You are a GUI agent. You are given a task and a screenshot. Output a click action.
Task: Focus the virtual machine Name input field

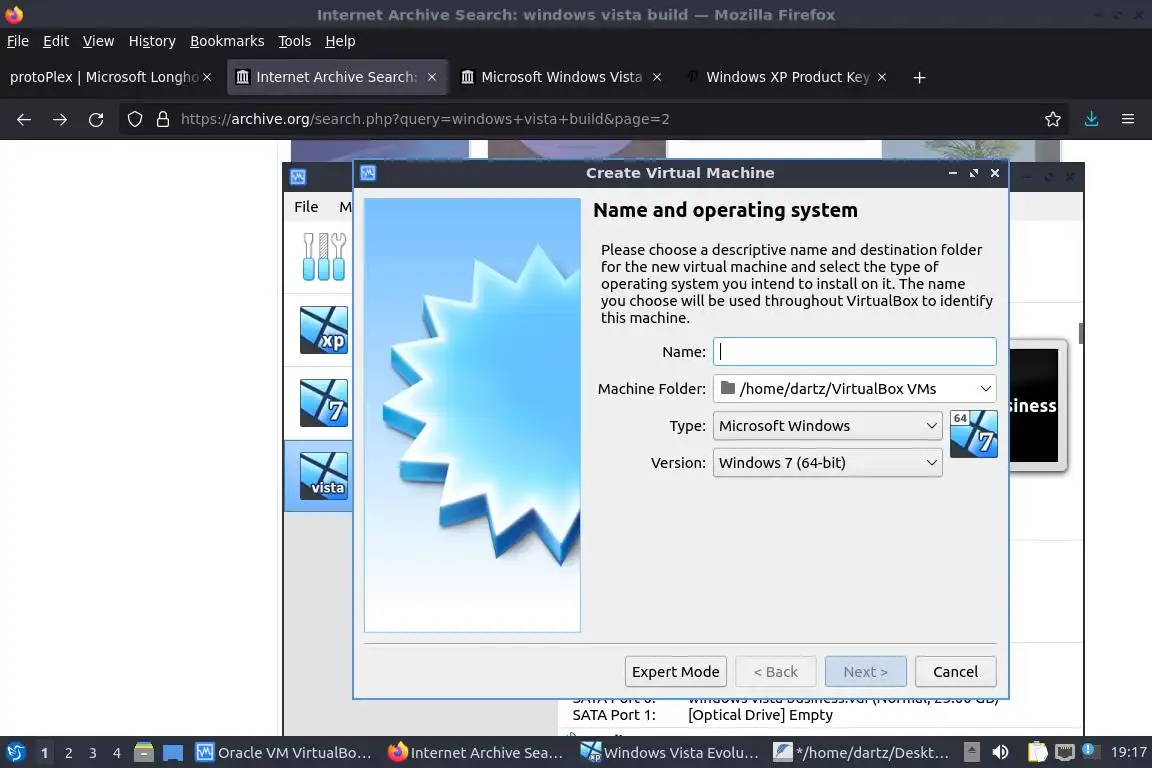pyautogui.click(x=854, y=351)
